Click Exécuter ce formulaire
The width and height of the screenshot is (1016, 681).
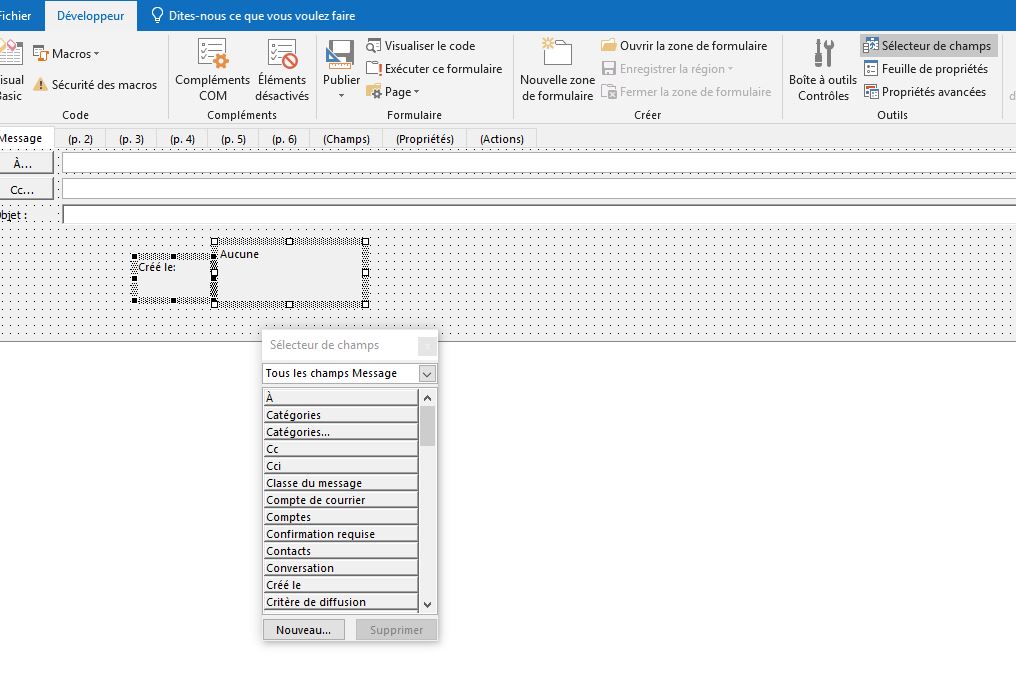(434, 69)
